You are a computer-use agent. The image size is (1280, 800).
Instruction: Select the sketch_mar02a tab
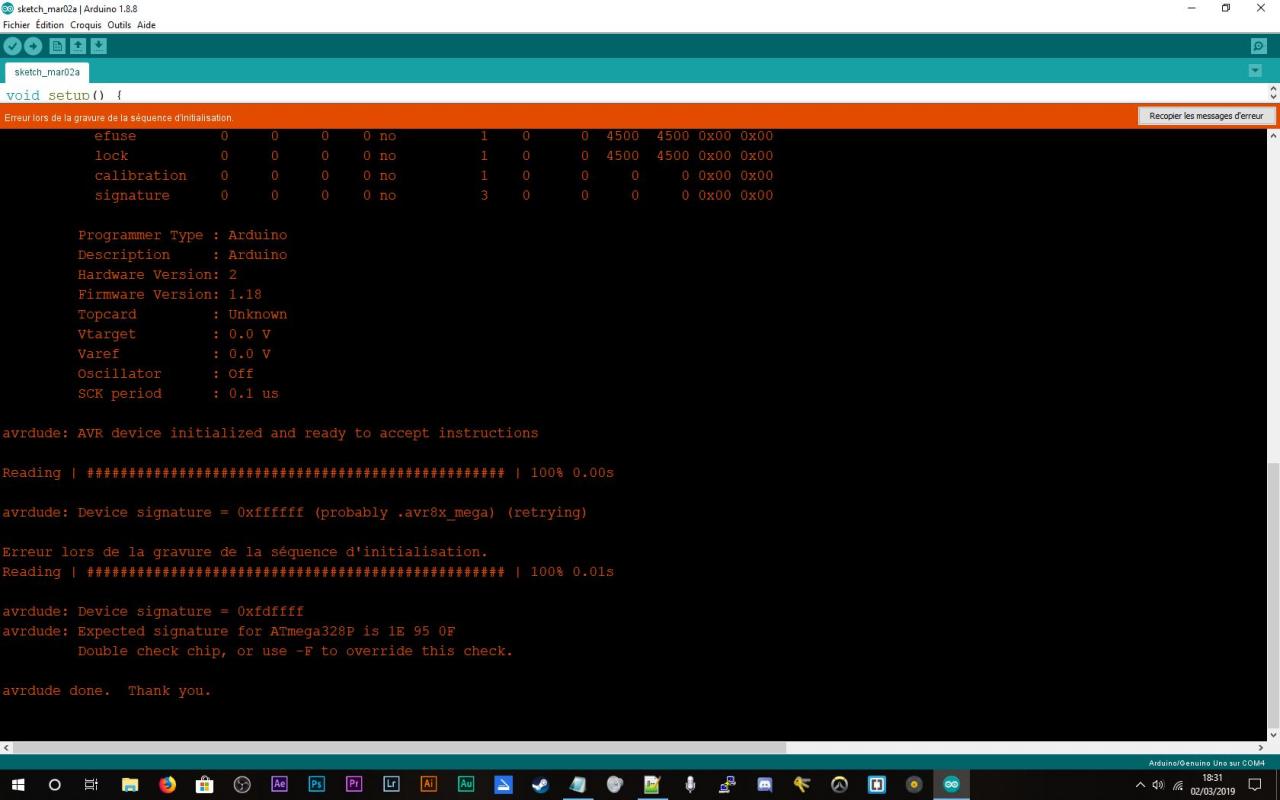point(47,72)
